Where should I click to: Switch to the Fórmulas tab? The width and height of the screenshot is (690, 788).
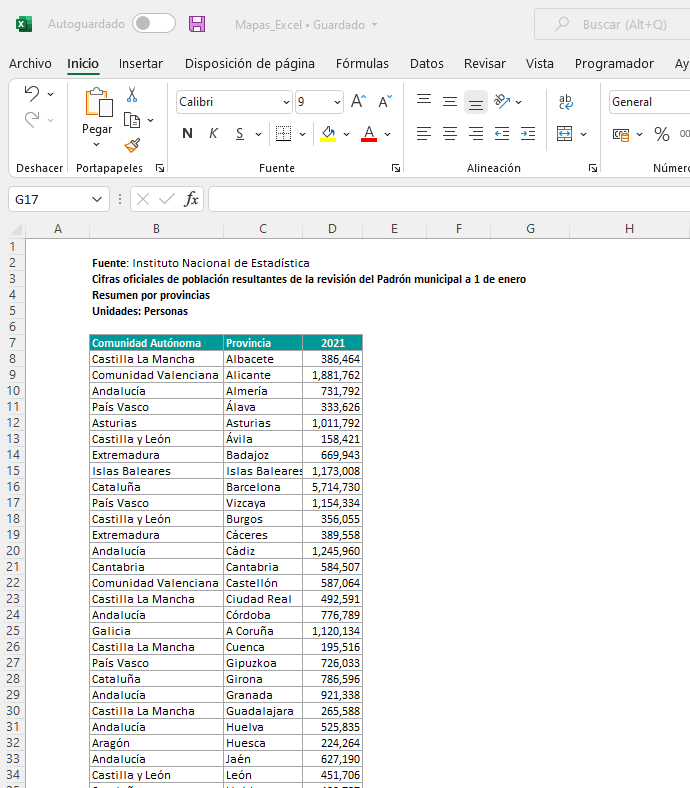click(x=362, y=64)
